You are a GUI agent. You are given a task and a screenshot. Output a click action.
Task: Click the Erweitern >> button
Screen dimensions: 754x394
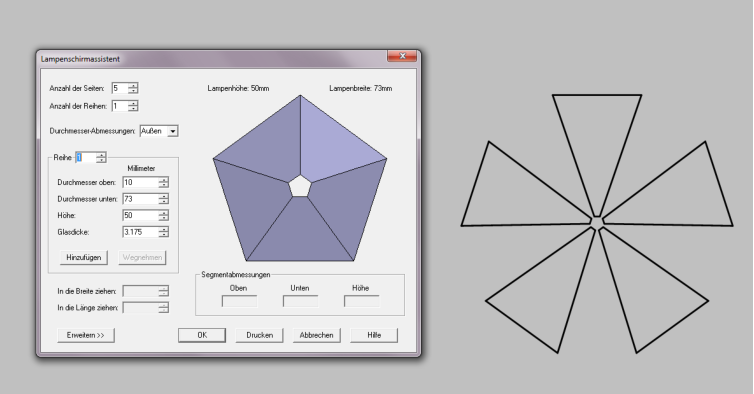(86, 335)
